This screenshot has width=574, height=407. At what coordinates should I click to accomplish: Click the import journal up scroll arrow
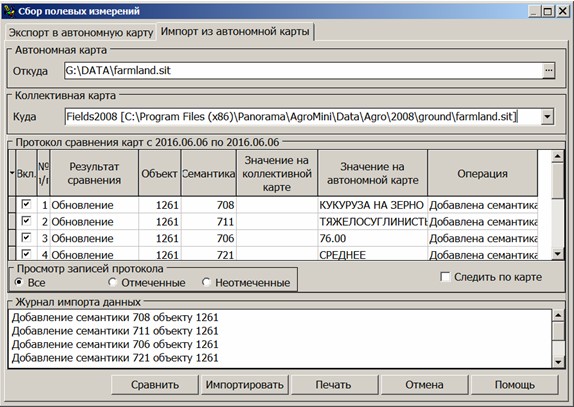coord(558,315)
